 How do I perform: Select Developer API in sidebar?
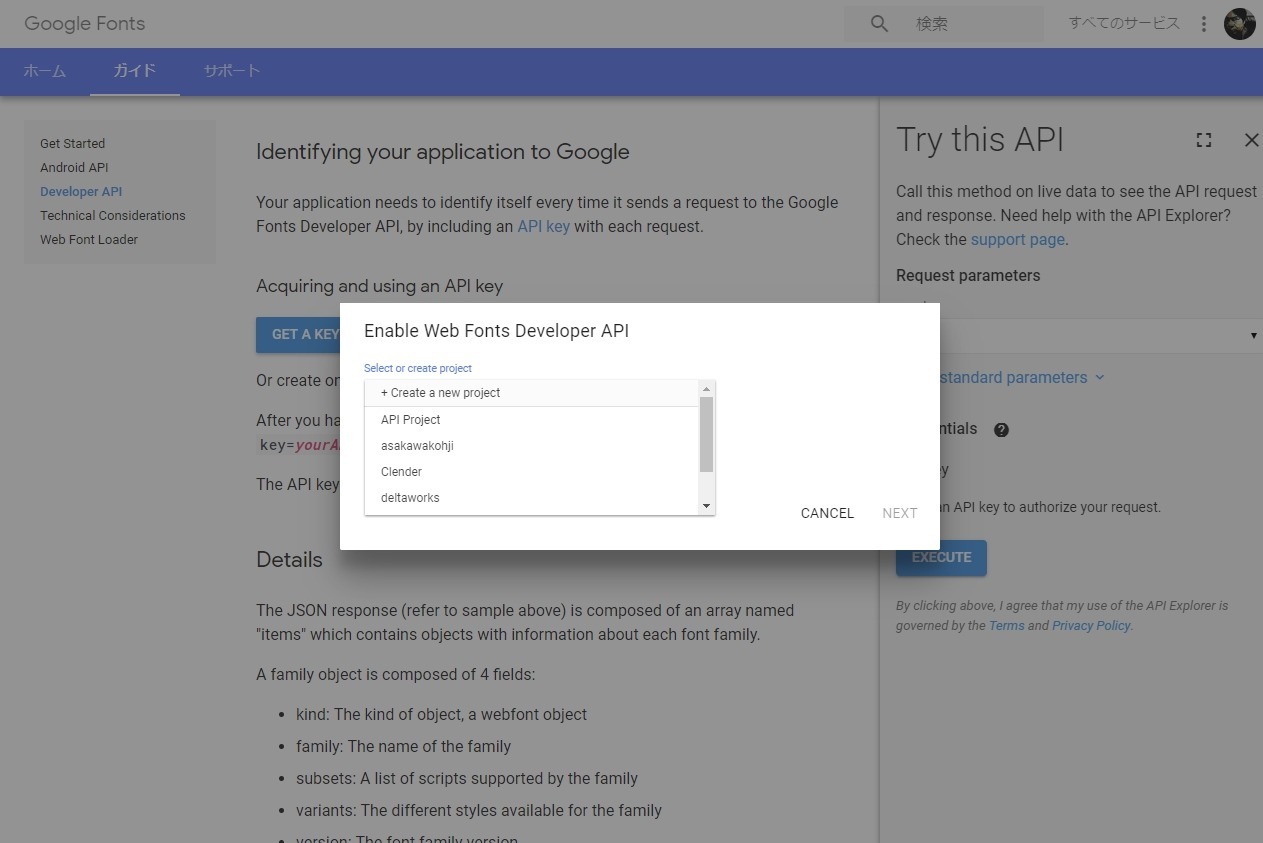tap(81, 191)
